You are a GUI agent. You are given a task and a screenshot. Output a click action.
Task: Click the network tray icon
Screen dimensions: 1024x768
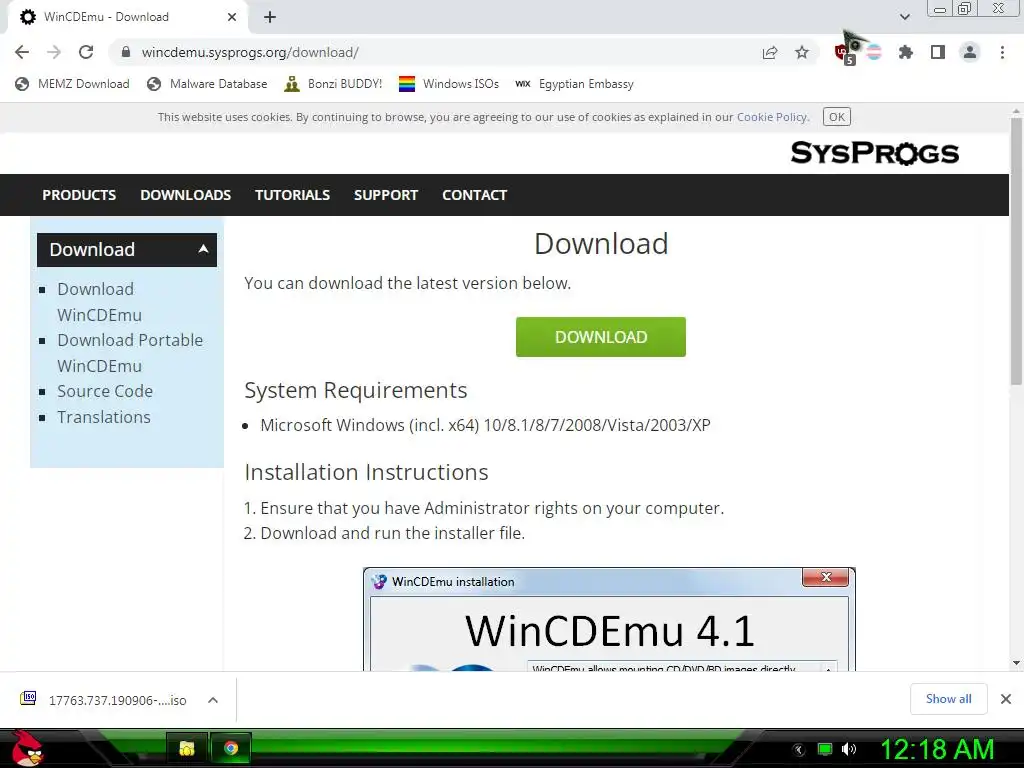[x=825, y=749]
